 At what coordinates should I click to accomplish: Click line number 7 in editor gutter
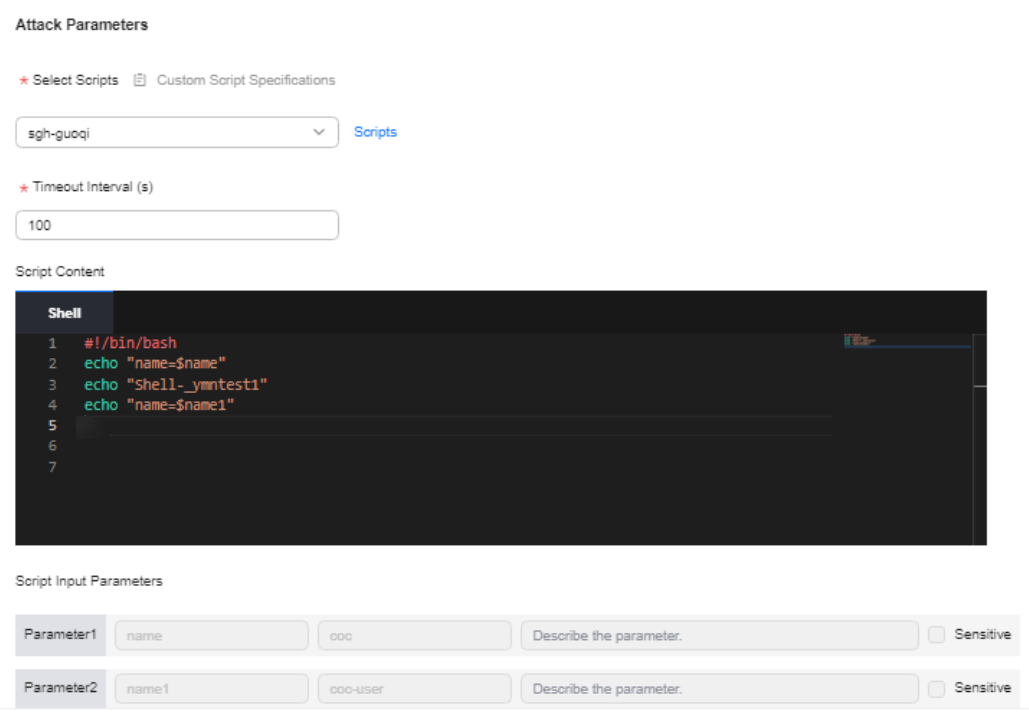tap(53, 467)
